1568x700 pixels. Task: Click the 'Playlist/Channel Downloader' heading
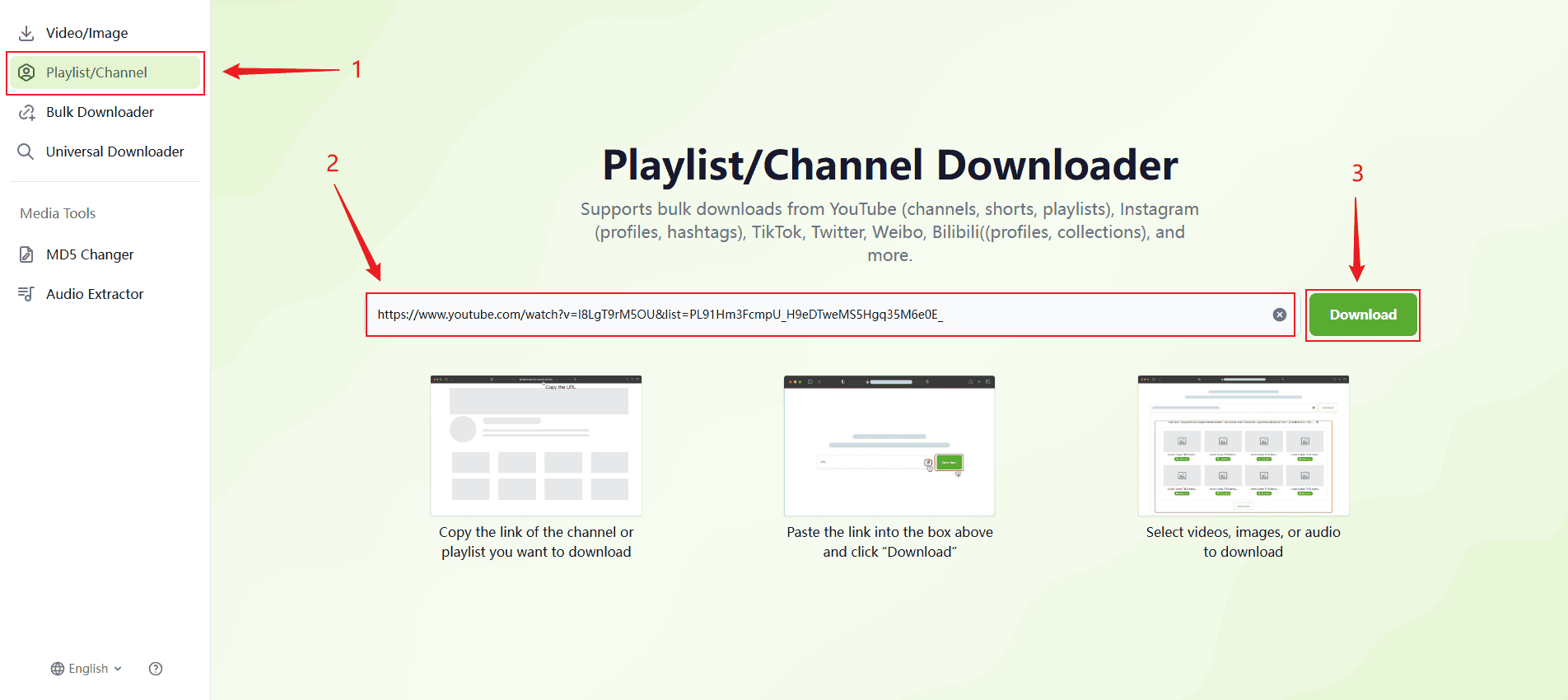(890, 166)
